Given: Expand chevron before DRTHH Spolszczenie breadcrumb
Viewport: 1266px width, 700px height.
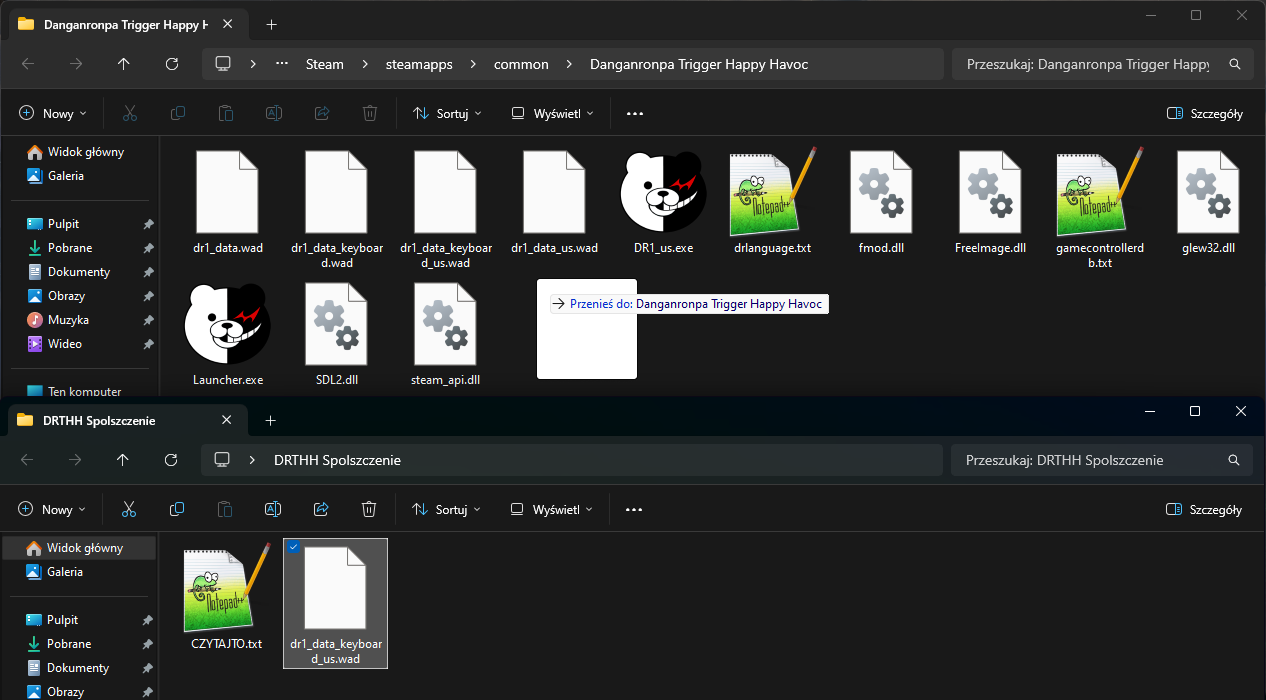Looking at the screenshot, I should point(252,460).
